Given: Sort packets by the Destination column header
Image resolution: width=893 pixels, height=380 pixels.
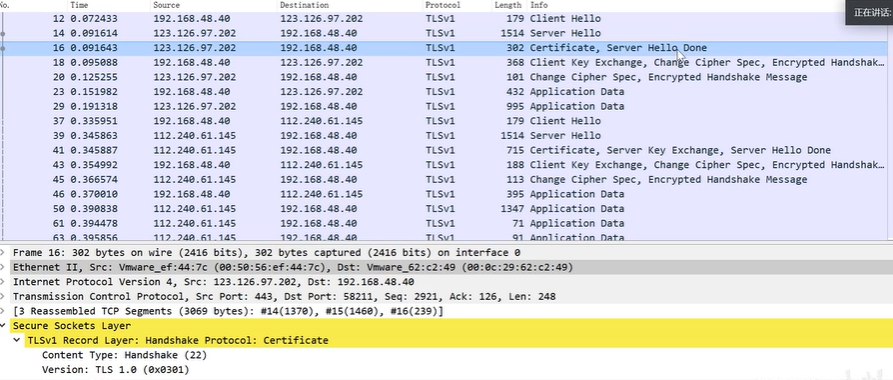Looking at the screenshot, I should click(350, 5).
